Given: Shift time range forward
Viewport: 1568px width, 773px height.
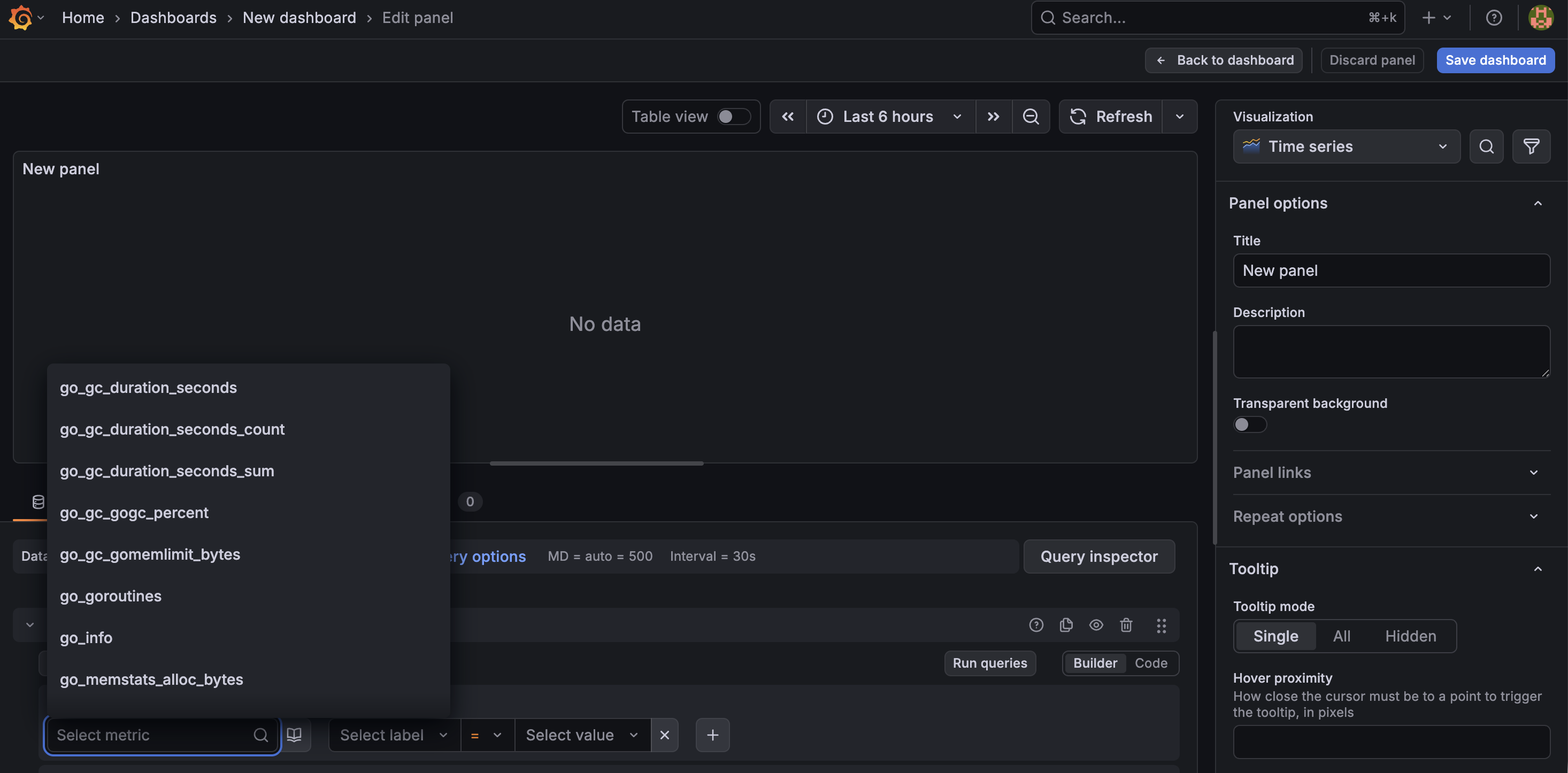Looking at the screenshot, I should point(994,116).
